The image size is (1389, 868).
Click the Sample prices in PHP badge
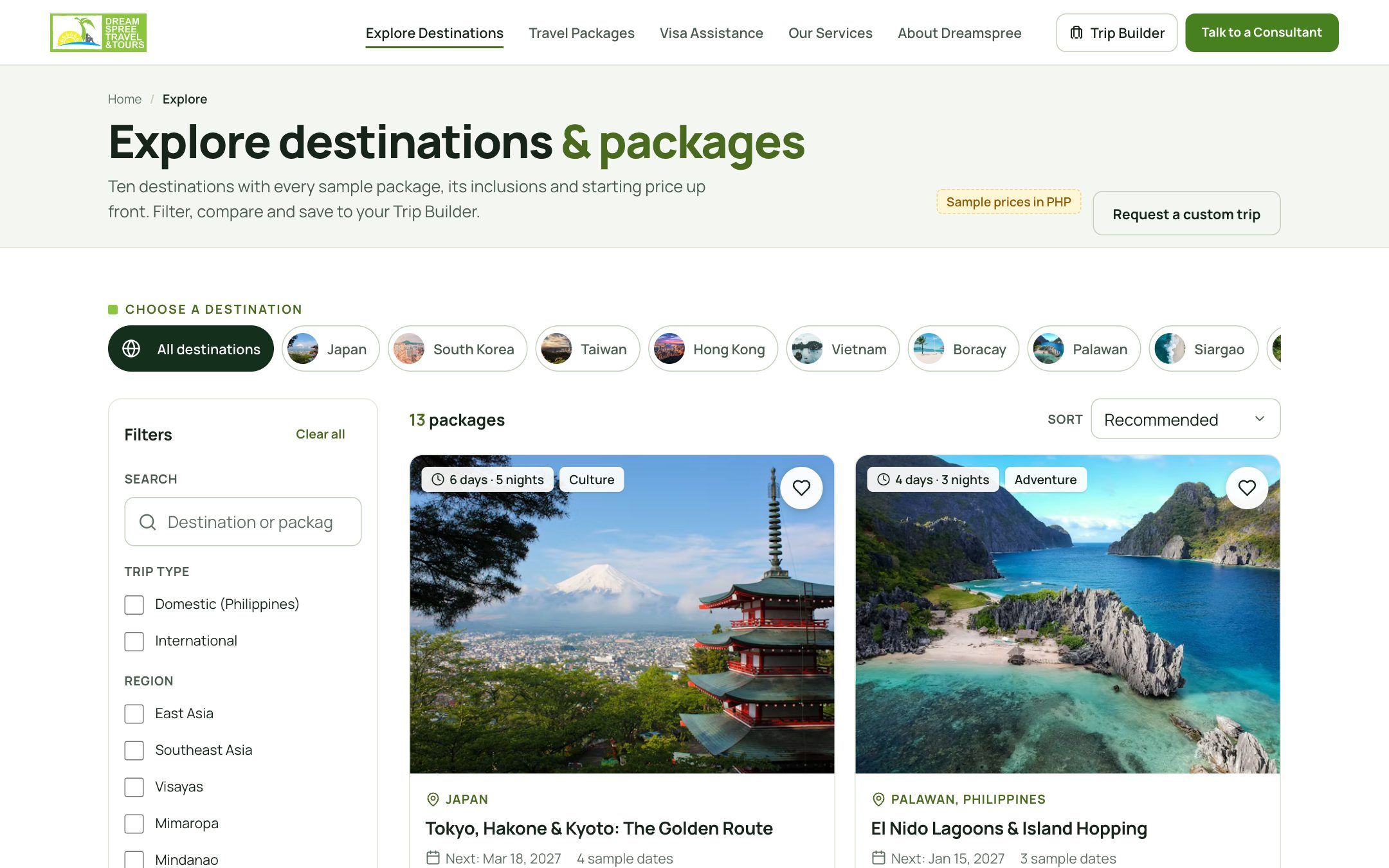pos(1008,202)
